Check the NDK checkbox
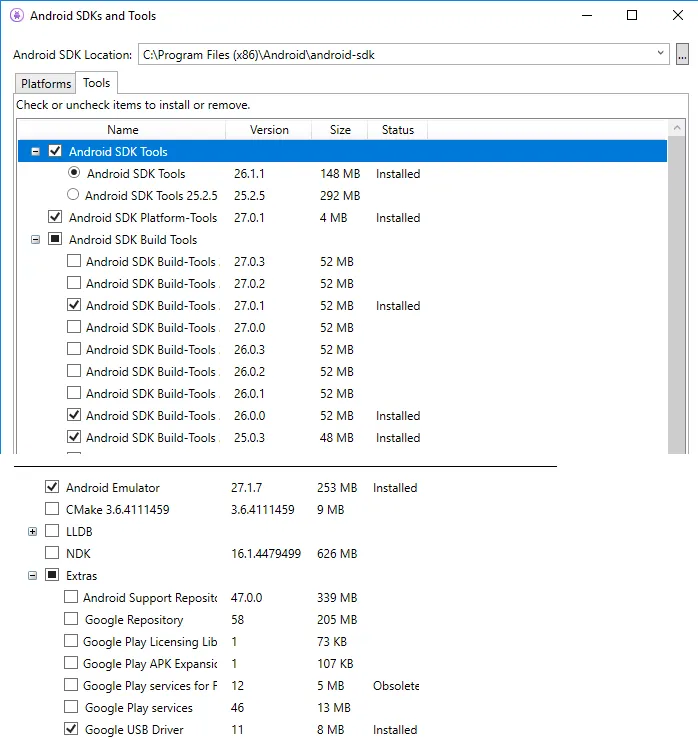The height and width of the screenshot is (739, 698). pos(52,552)
